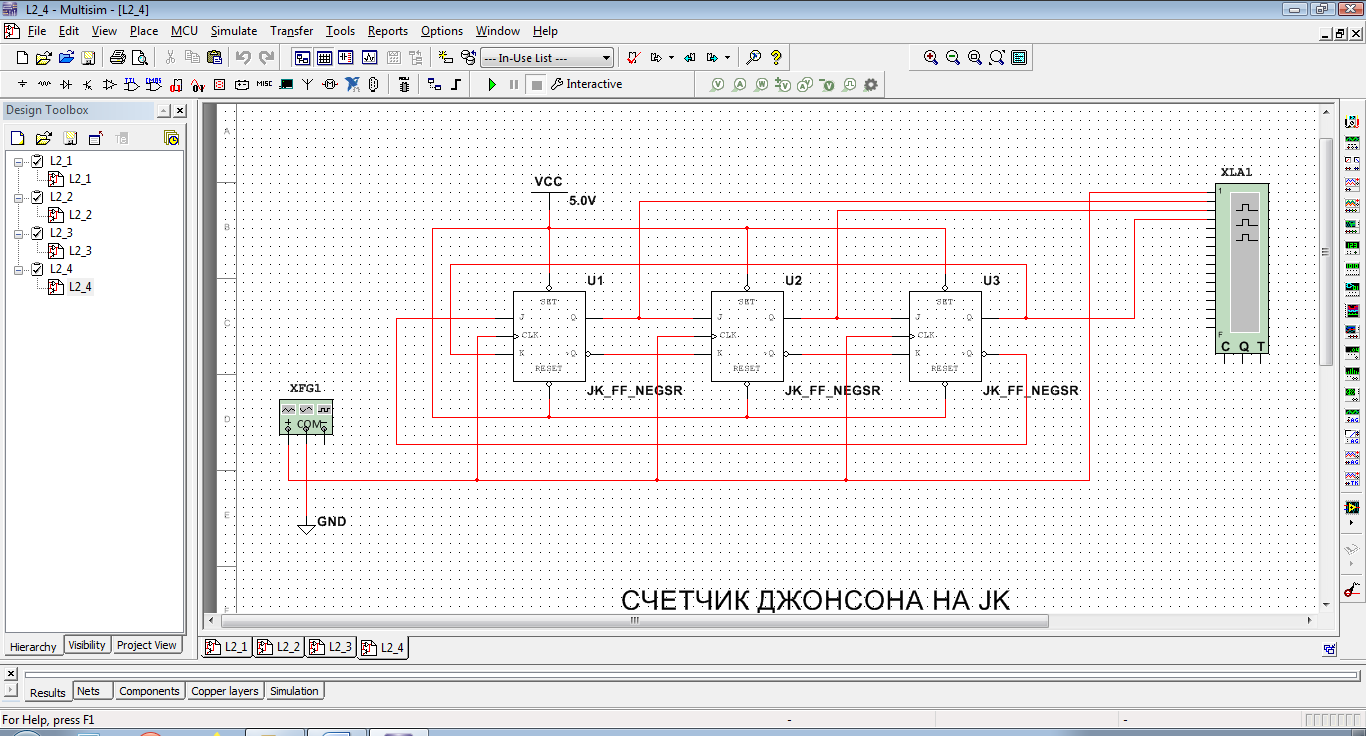Click the Zoom to Area icon

coord(975,58)
